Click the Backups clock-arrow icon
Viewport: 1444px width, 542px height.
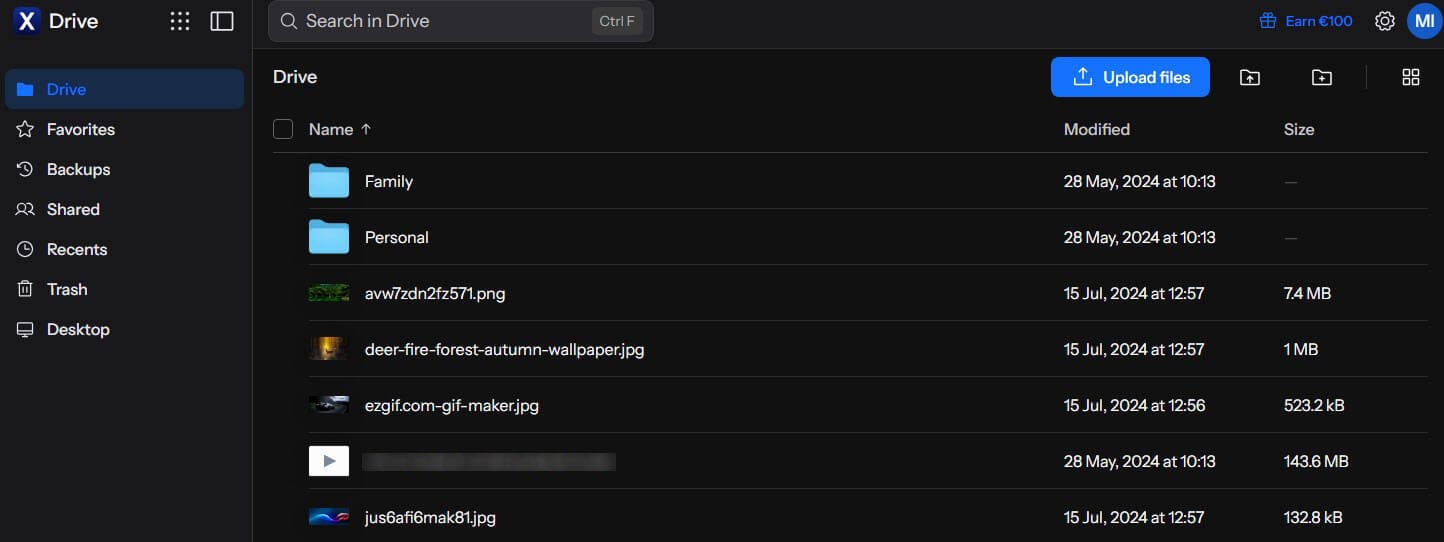pyautogui.click(x=26, y=169)
